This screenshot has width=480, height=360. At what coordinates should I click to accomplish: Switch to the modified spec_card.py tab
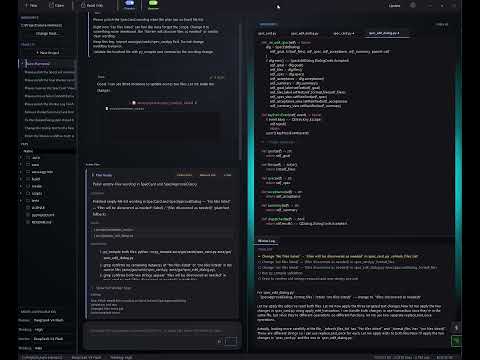click(x=344, y=33)
